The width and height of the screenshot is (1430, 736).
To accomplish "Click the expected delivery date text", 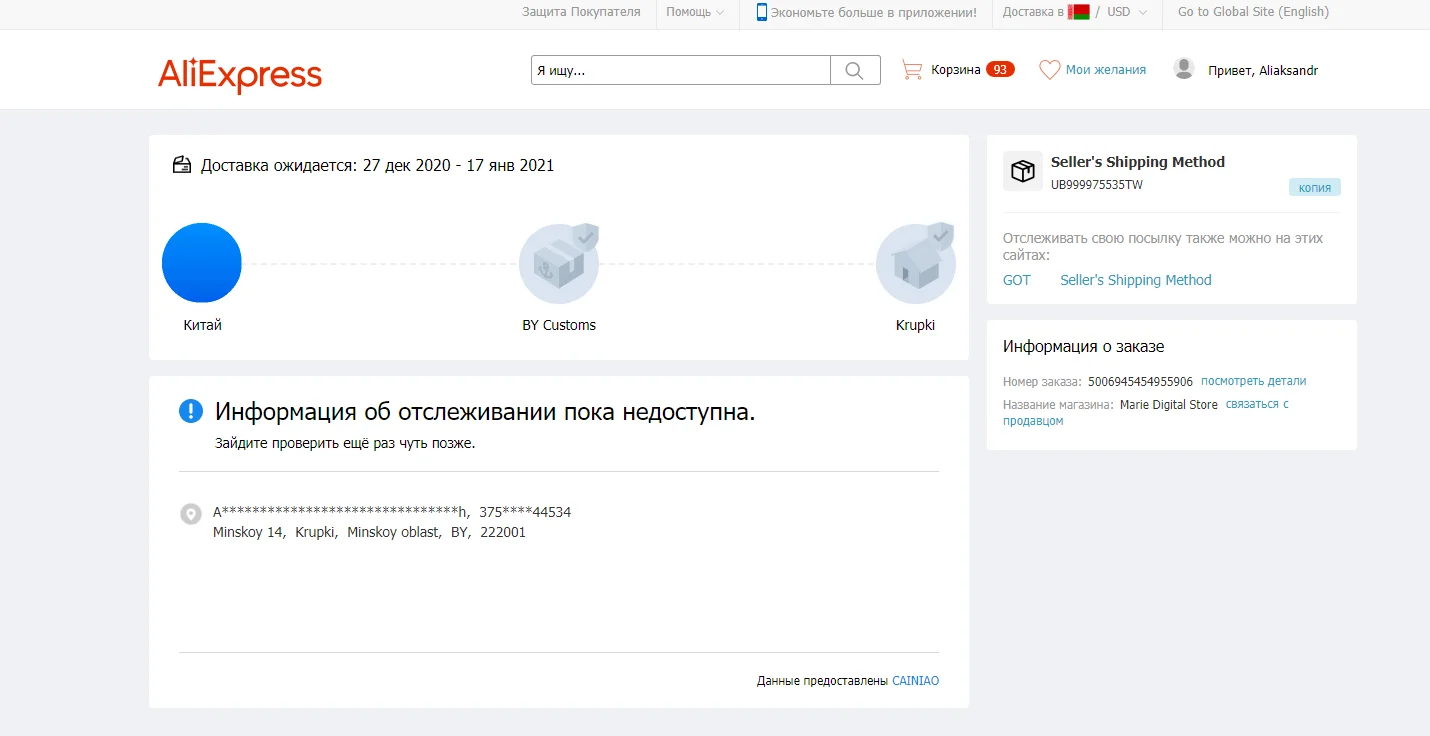I will coord(378,165).
